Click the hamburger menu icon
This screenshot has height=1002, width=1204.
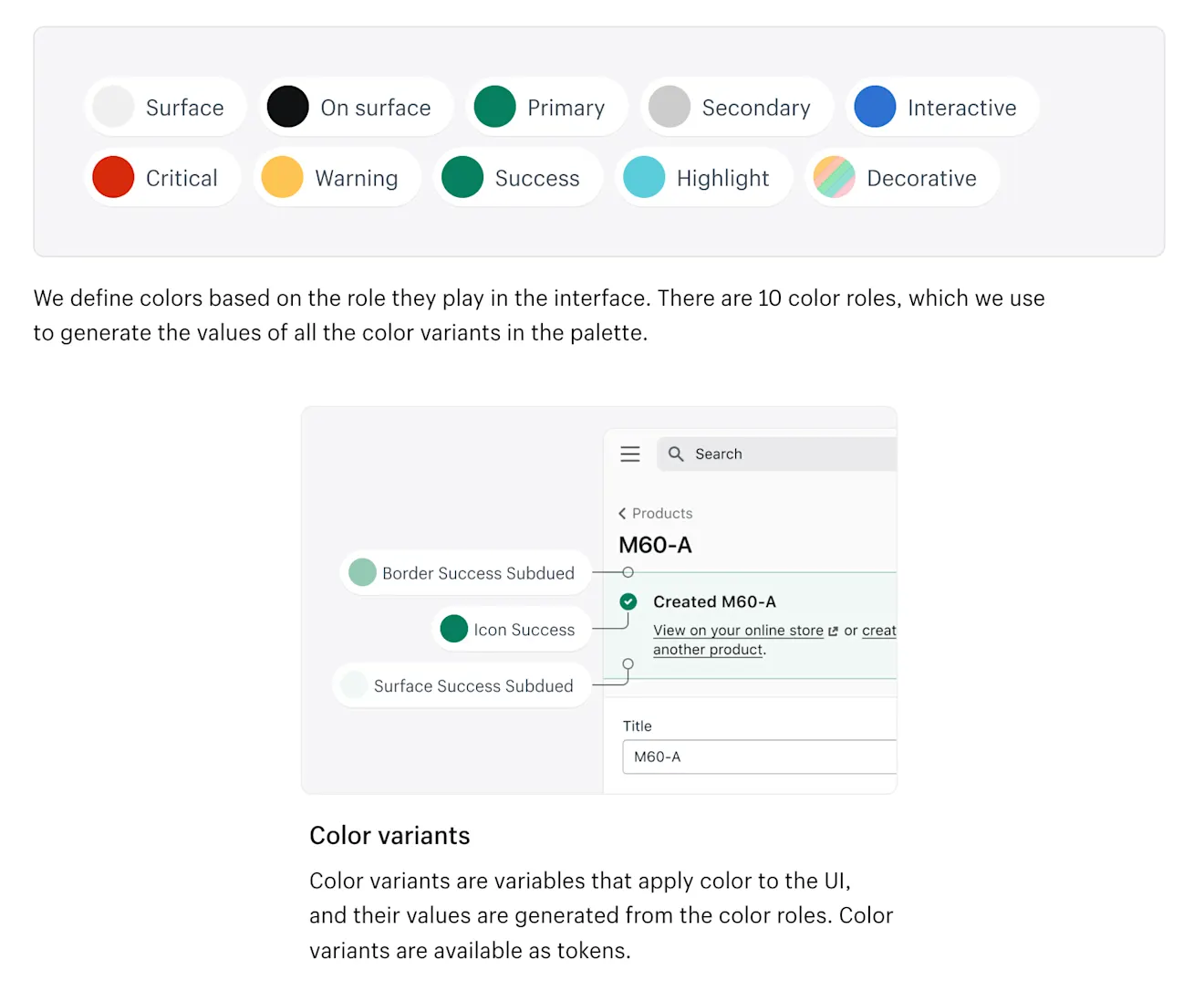point(630,454)
